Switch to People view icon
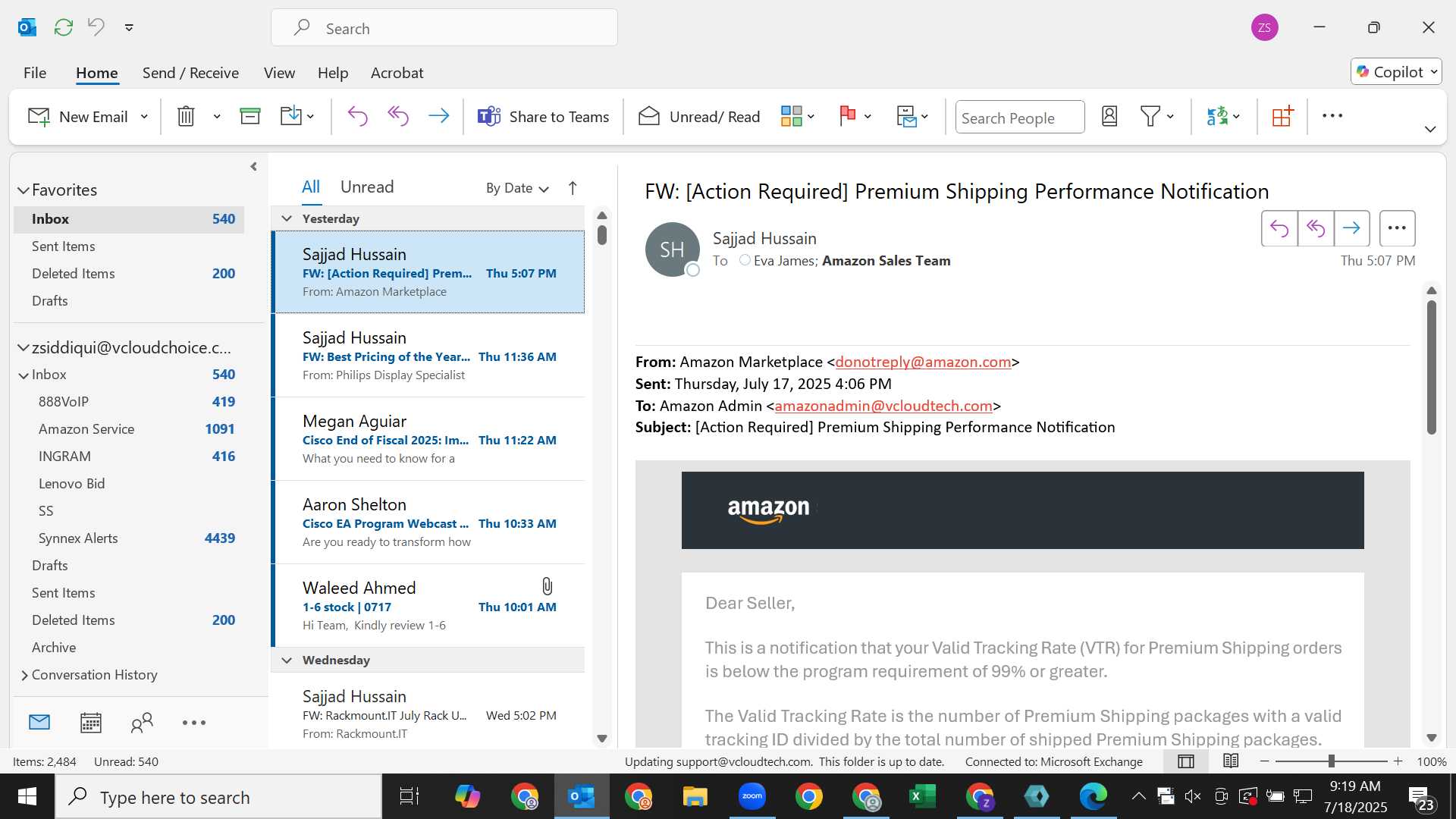This screenshot has height=819, width=1456. pyautogui.click(x=142, y=723)
